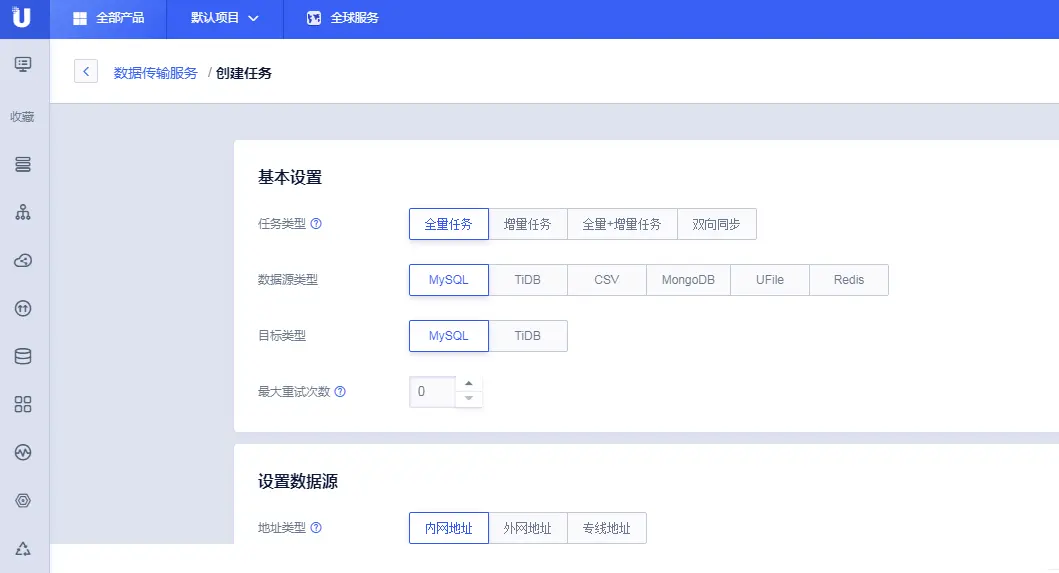The height and width of the screenshot is (573, 1059).
Task: Select 全量+增量任务 task type
Action: 622,224
